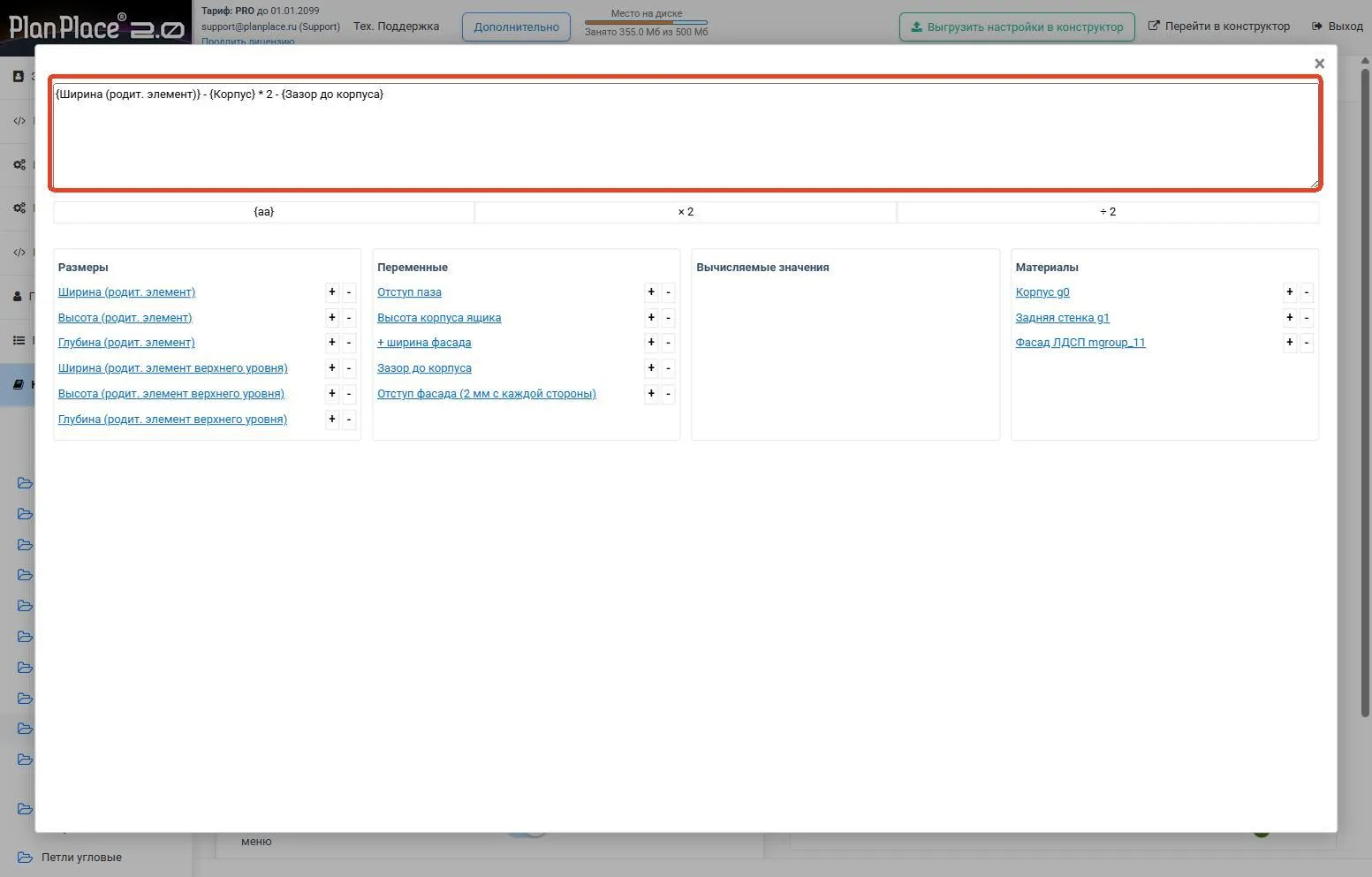
Task: Minus button for Зазор до корпуса
Action: coord(668,368)
